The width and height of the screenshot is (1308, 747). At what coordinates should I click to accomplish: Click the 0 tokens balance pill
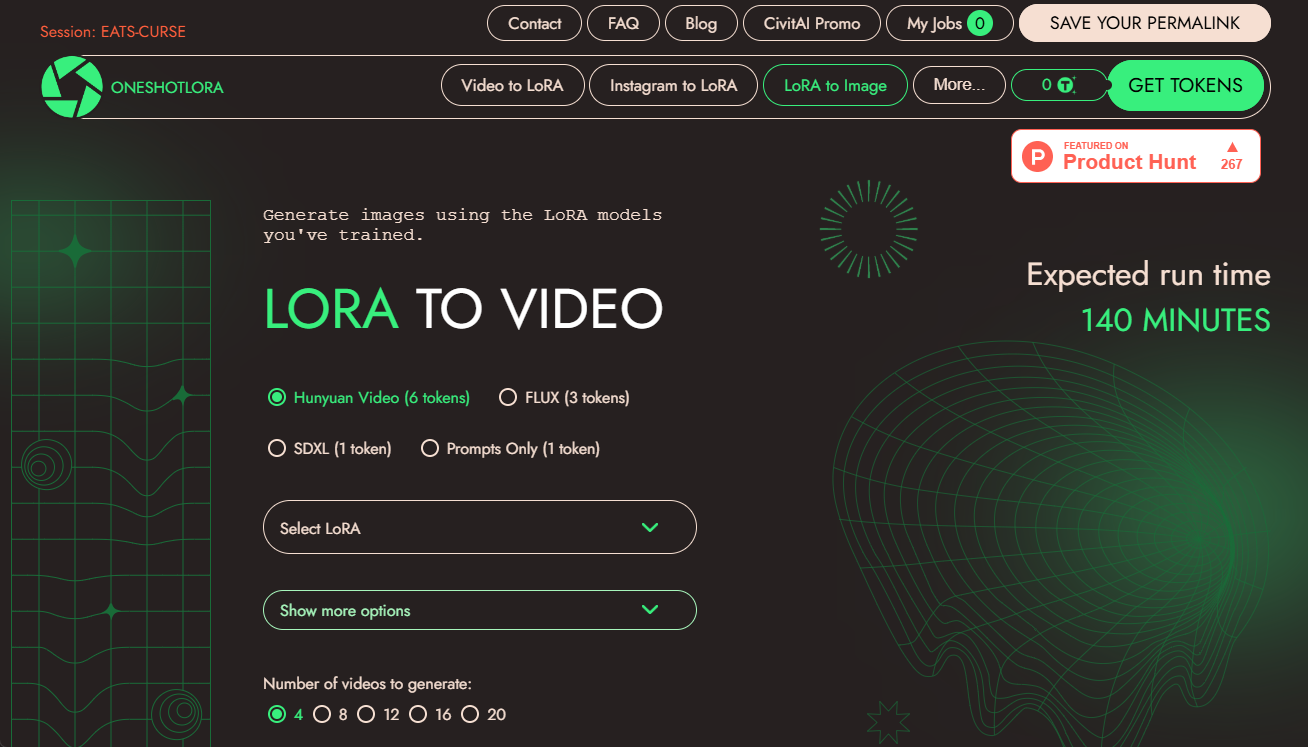1059,85
